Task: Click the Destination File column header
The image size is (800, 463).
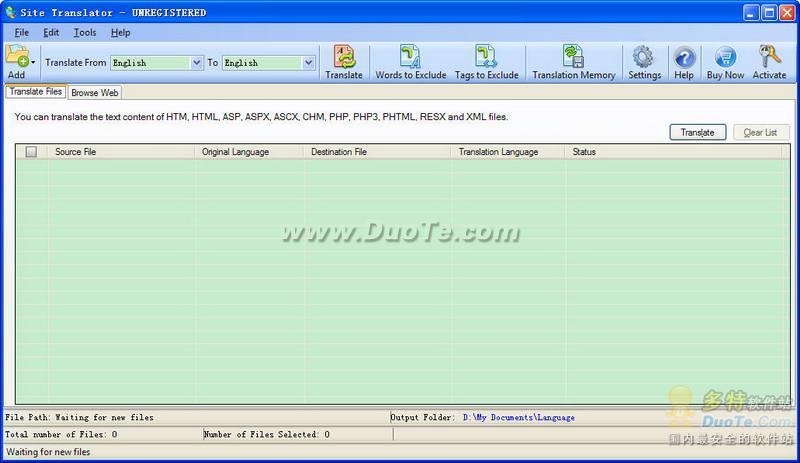Action: [x=378, y=152]
